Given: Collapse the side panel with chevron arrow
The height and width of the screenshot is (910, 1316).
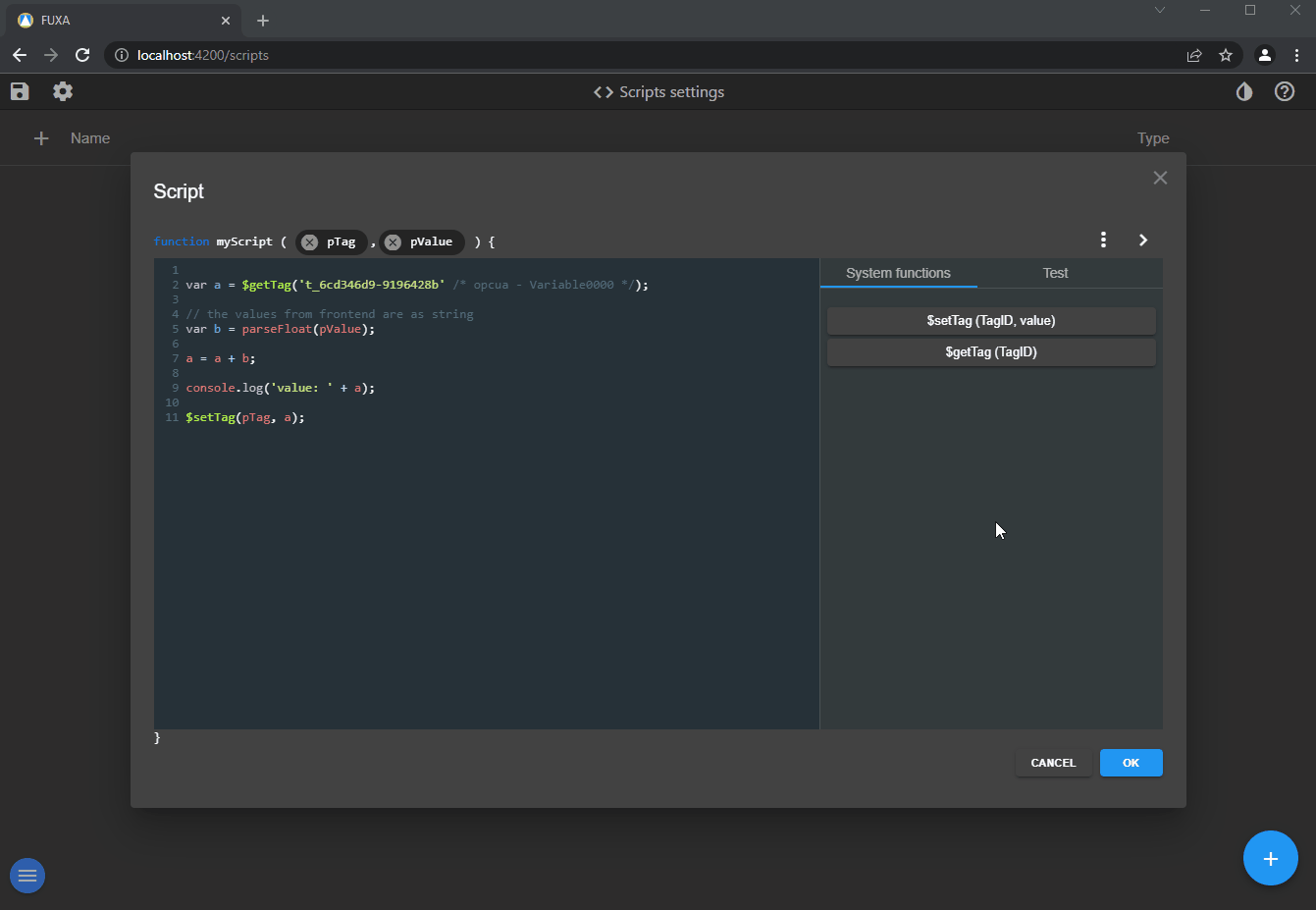Looking at the screenshot, I should click(x=1143, y=240).
